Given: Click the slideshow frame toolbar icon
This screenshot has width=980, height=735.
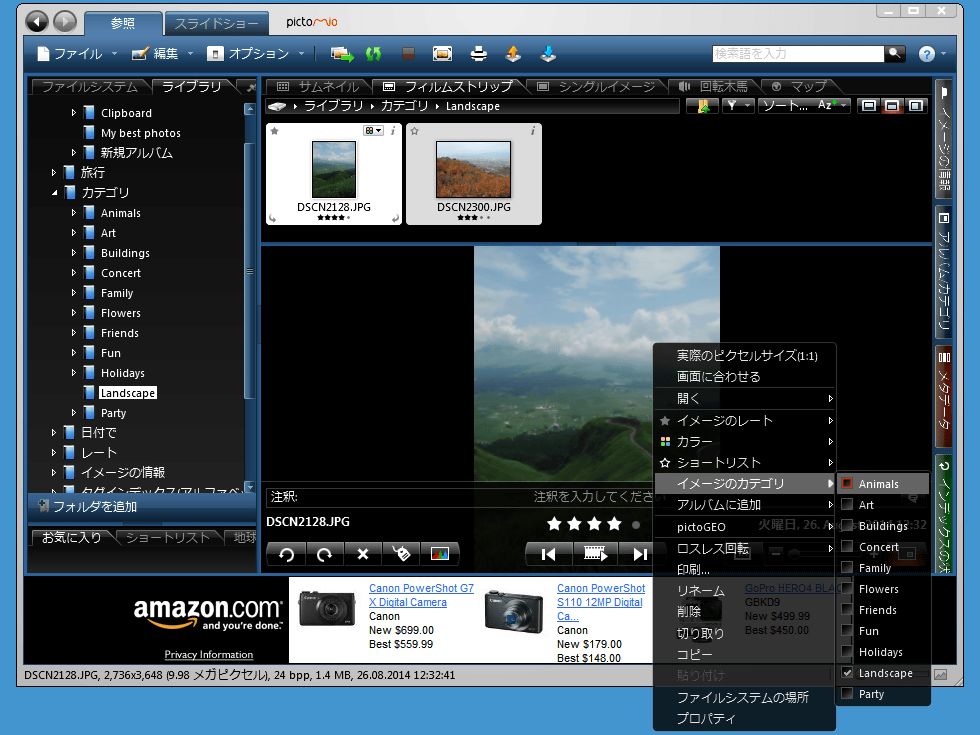Looking at the screenshot, I should 442,54.
